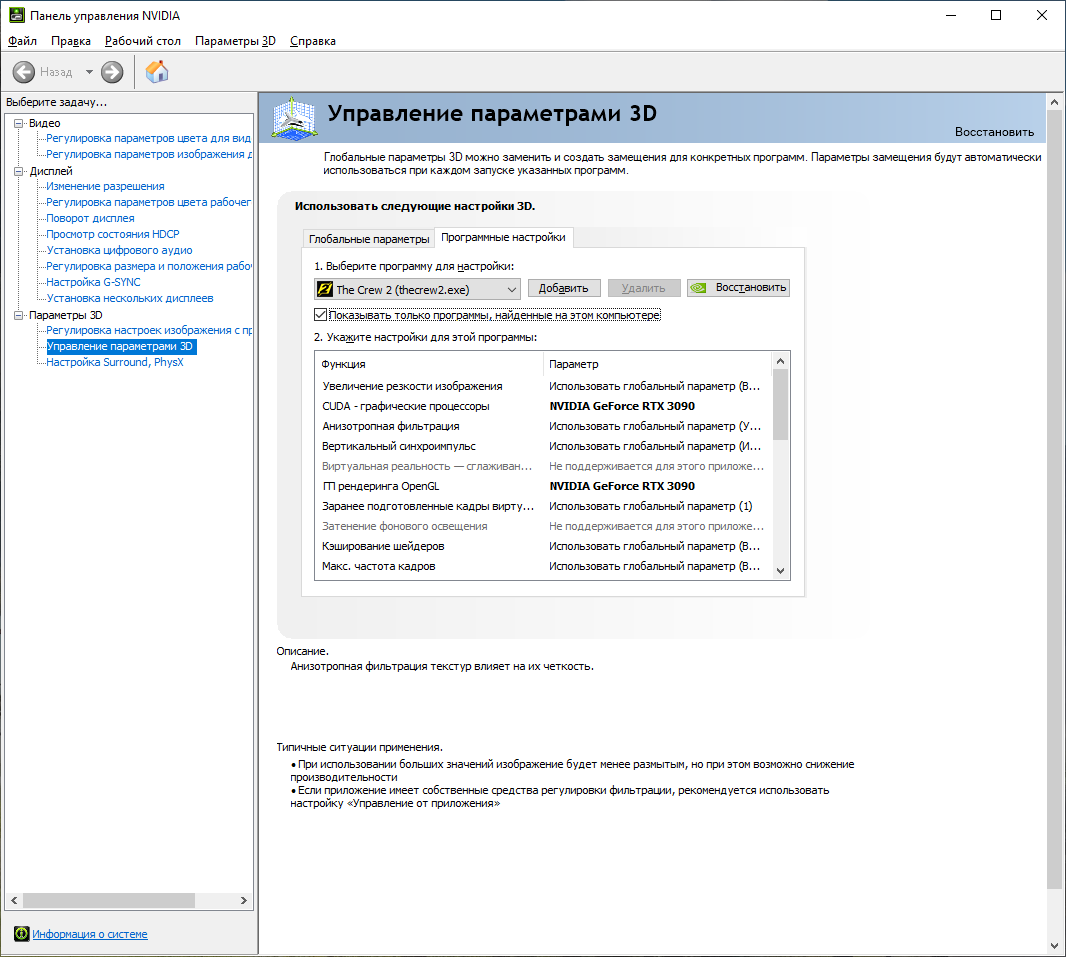Uncheck show only programs found on computer
The width and height of the screenshot is (1066, 957).
[x=320, y=315]
